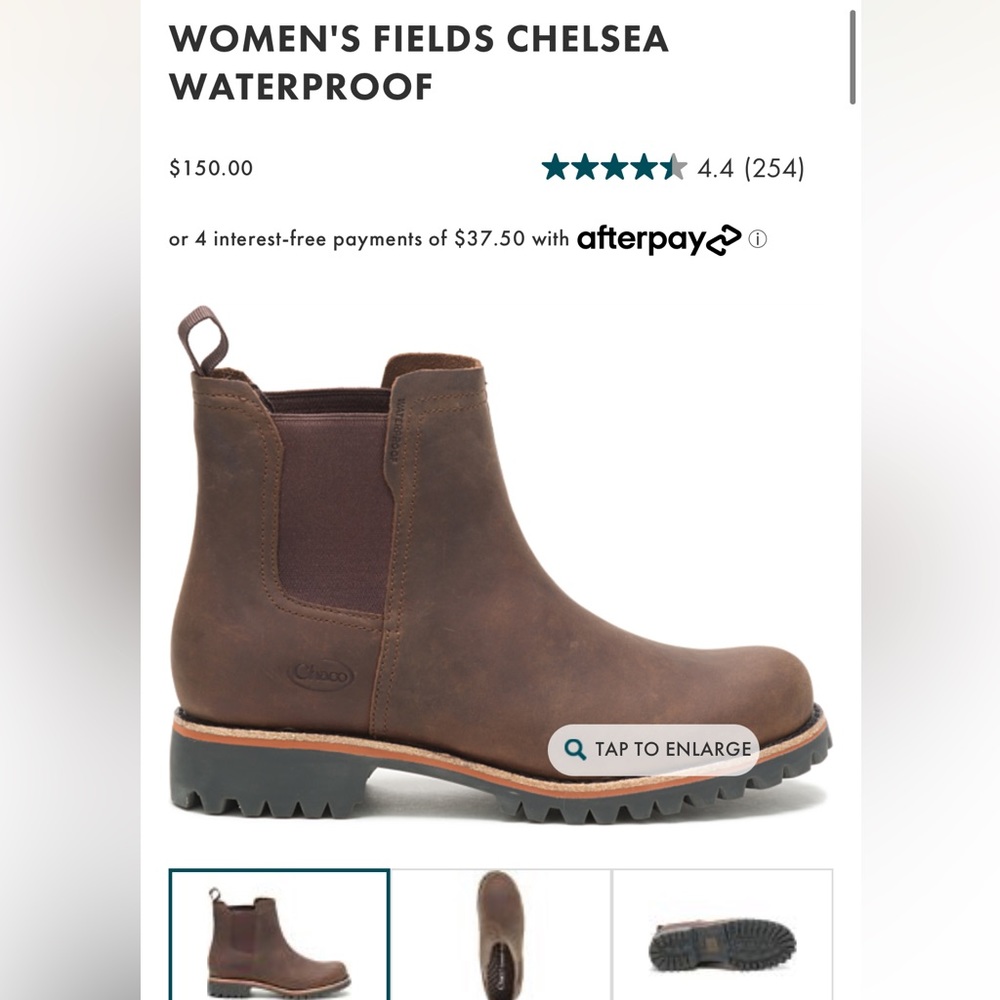This screenshot has height=1000, width=1000.
Task: Click the third rating star
Action: click(x=614, y=167)
